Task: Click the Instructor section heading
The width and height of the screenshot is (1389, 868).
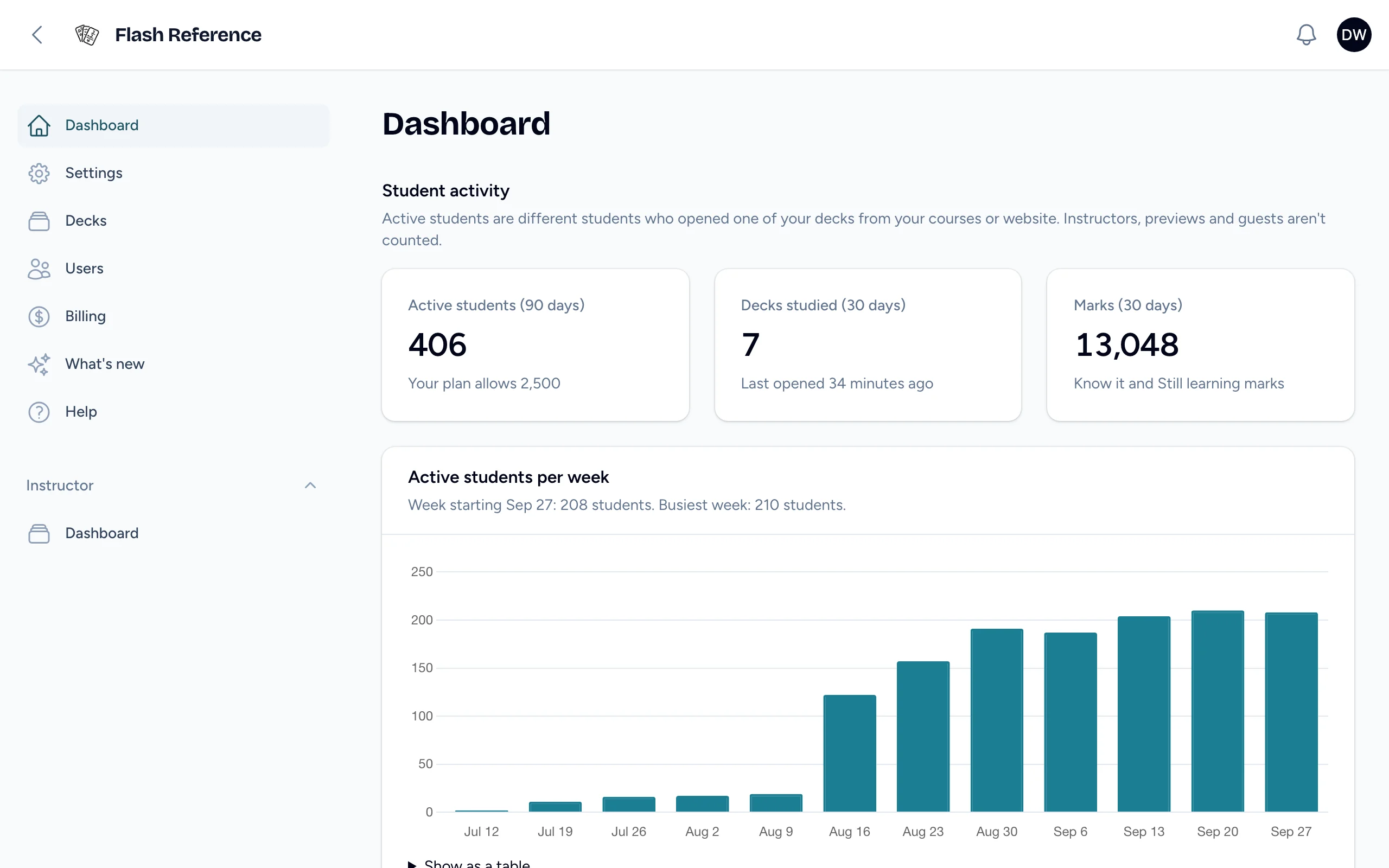Action: 60,486
